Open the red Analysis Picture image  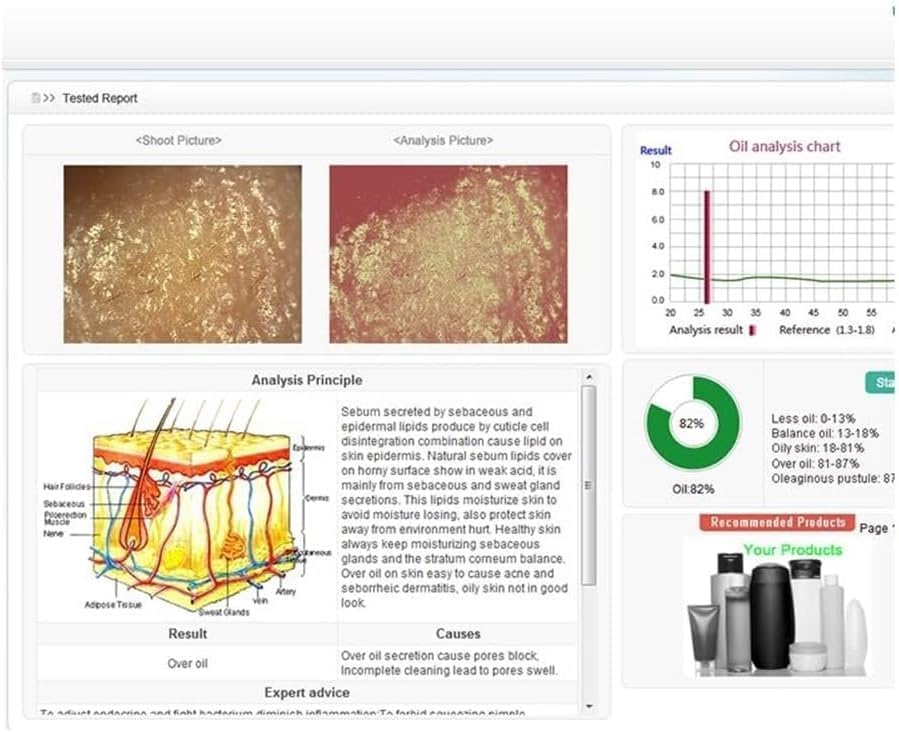(x=448, y=254)
